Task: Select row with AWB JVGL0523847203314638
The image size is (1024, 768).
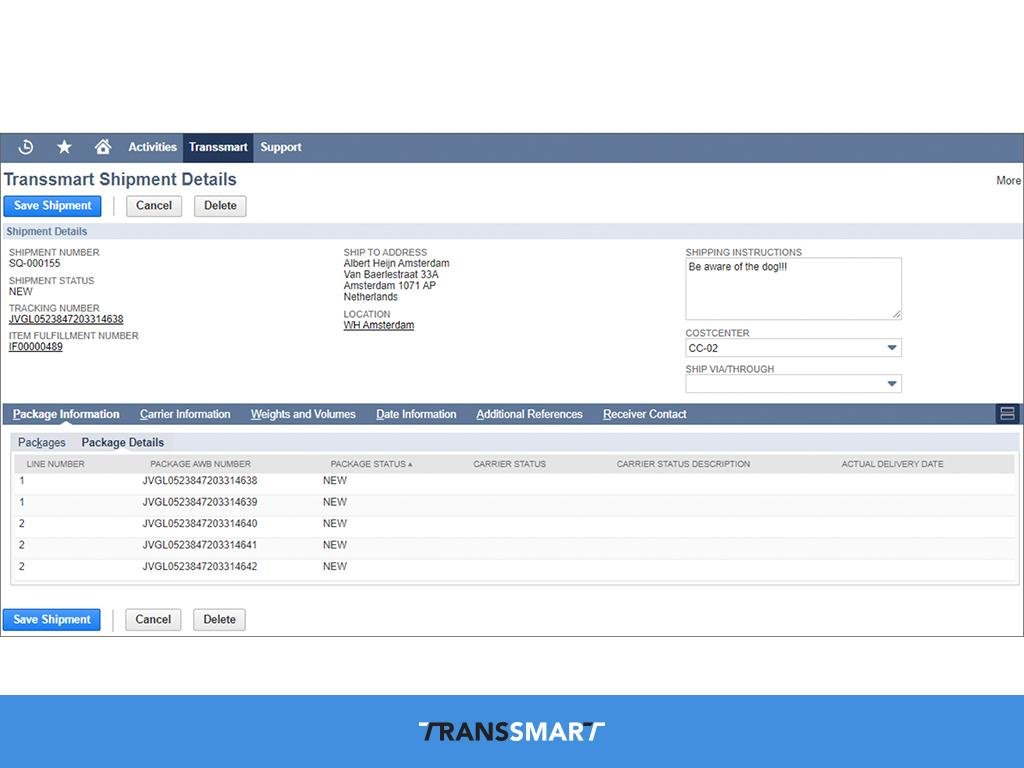Action: 515,481
